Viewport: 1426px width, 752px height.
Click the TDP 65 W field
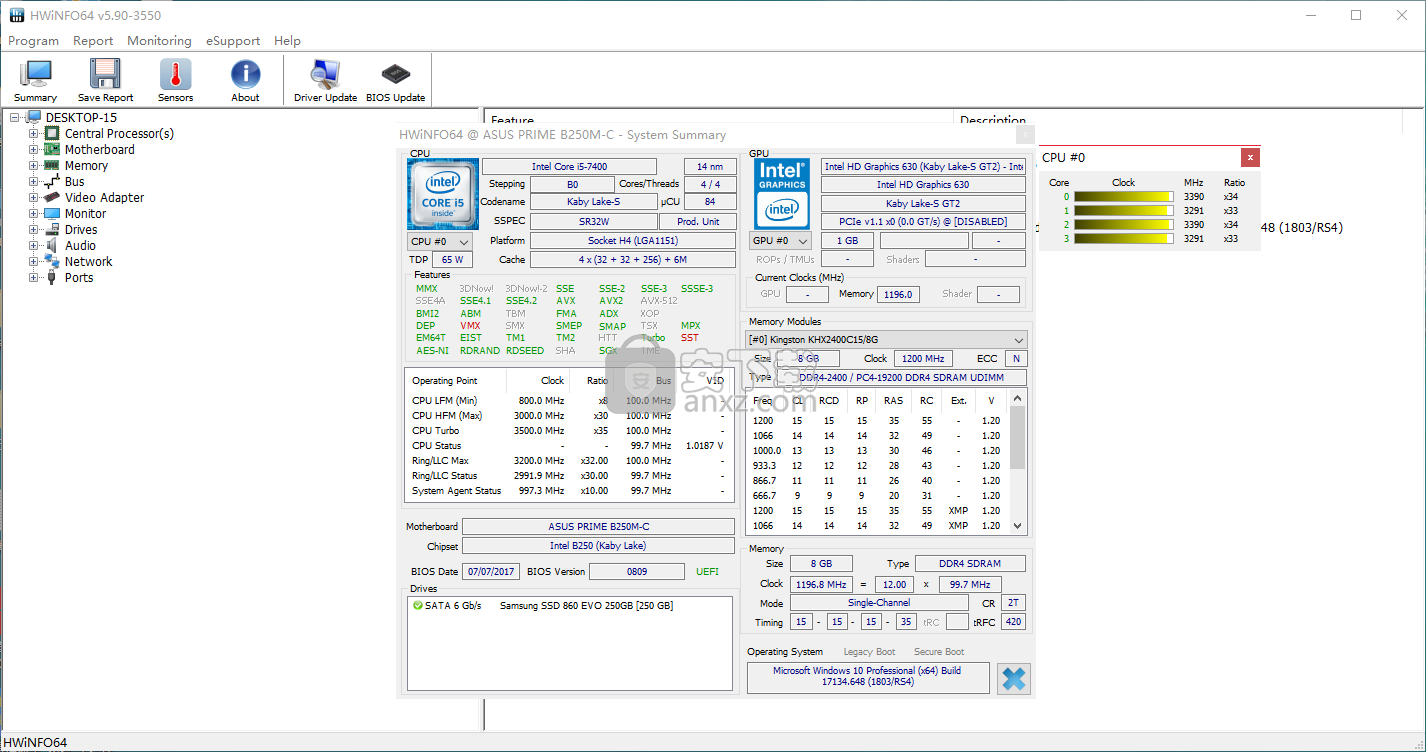[x=453, y=260]
